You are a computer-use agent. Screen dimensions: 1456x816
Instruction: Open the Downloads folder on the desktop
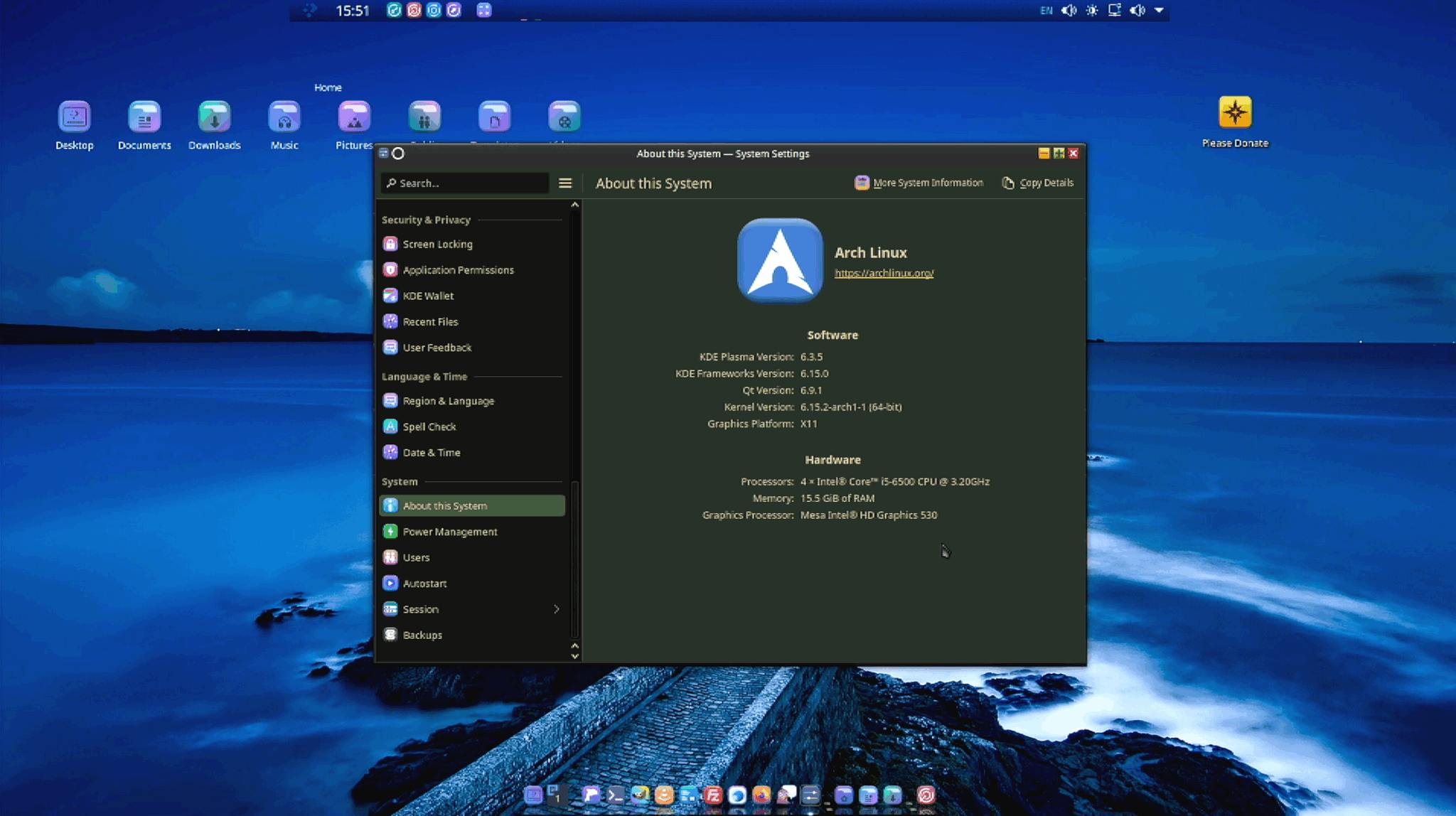point(214,117)
